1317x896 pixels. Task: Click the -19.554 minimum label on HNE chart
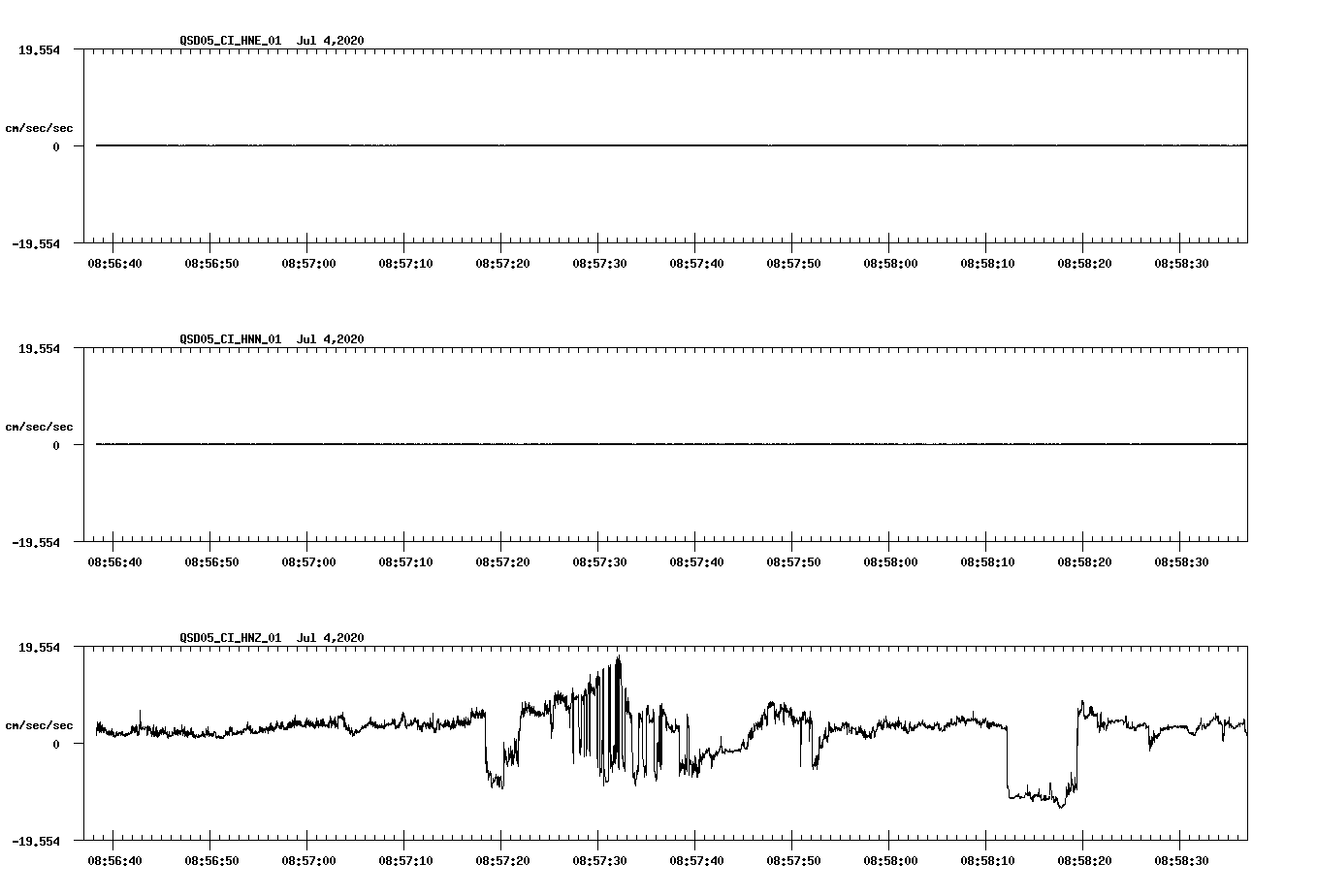(x=36, y=243)
